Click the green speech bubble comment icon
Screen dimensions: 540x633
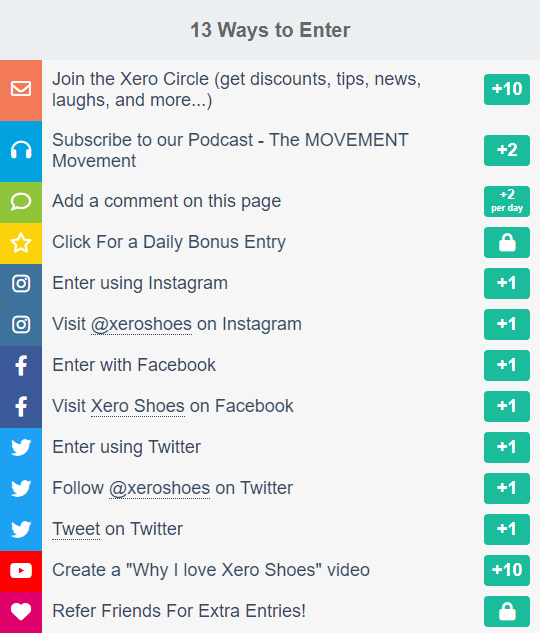point(21,201)
